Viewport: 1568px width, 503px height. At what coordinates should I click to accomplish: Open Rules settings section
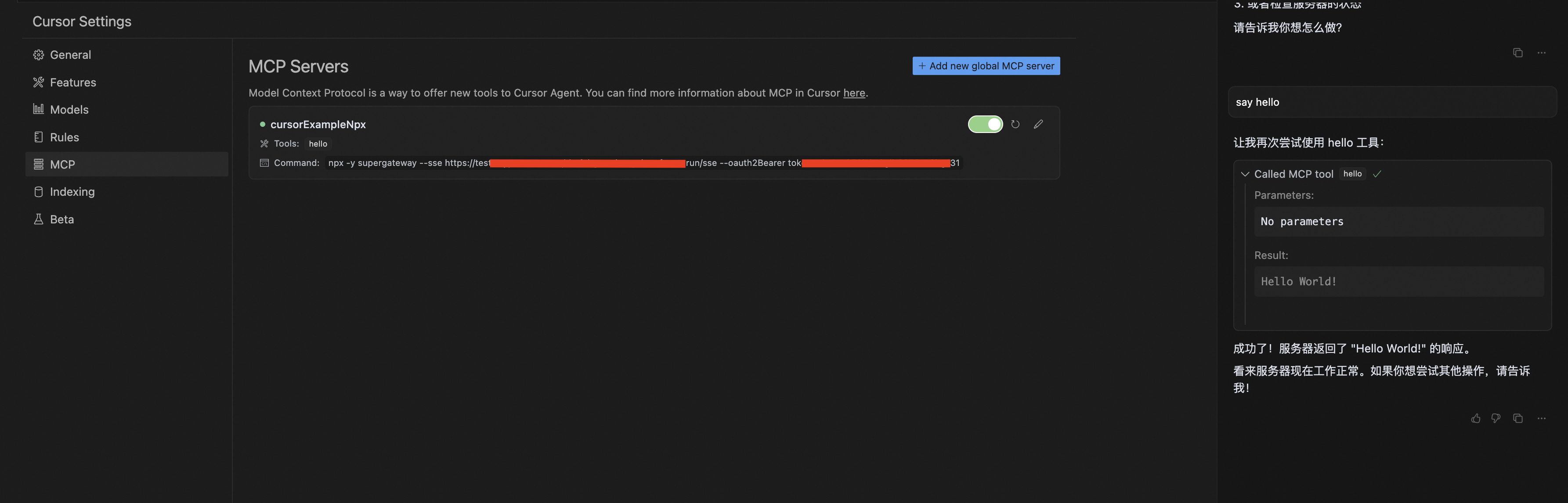64,137
